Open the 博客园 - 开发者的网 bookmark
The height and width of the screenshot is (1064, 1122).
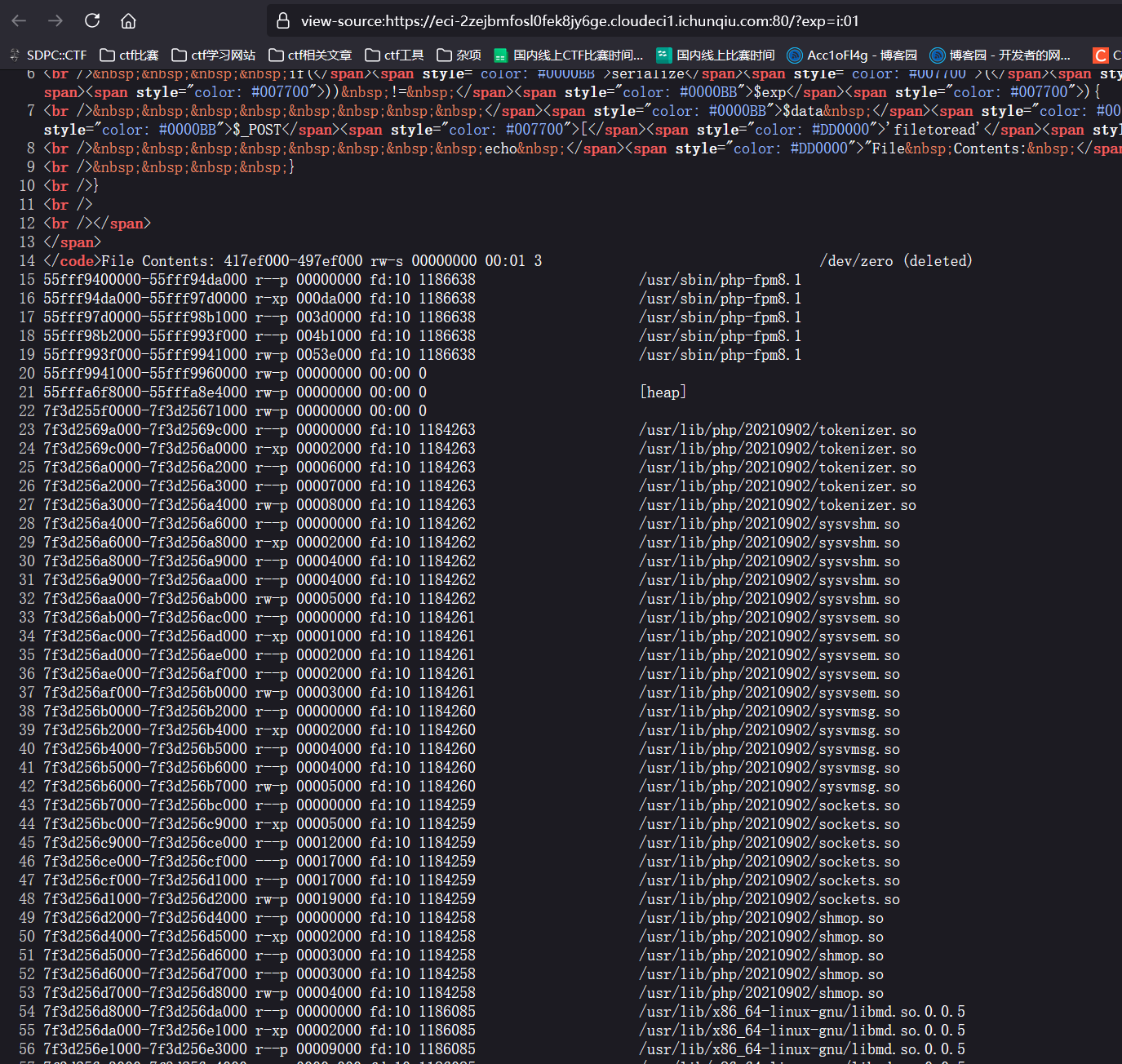tap(1000, 55)
